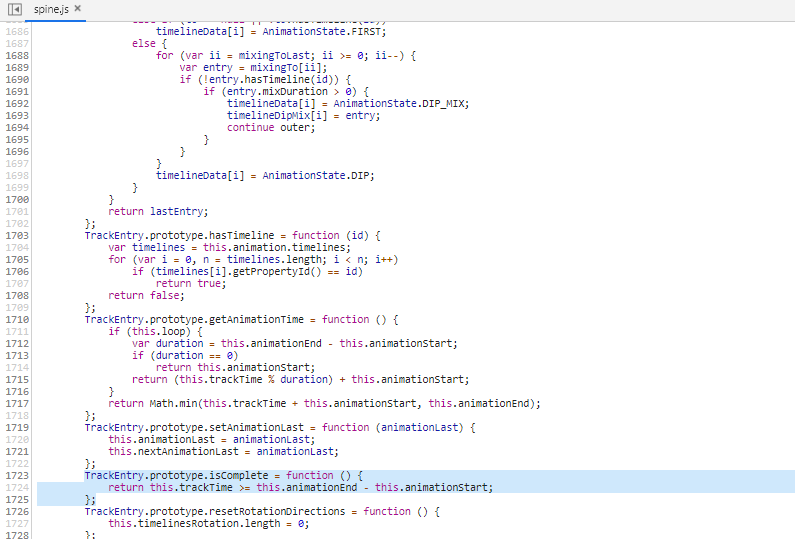795x539 pixels.
Task: Click 'if (entry.mixDuration > 0)' line
Action: 286,92
